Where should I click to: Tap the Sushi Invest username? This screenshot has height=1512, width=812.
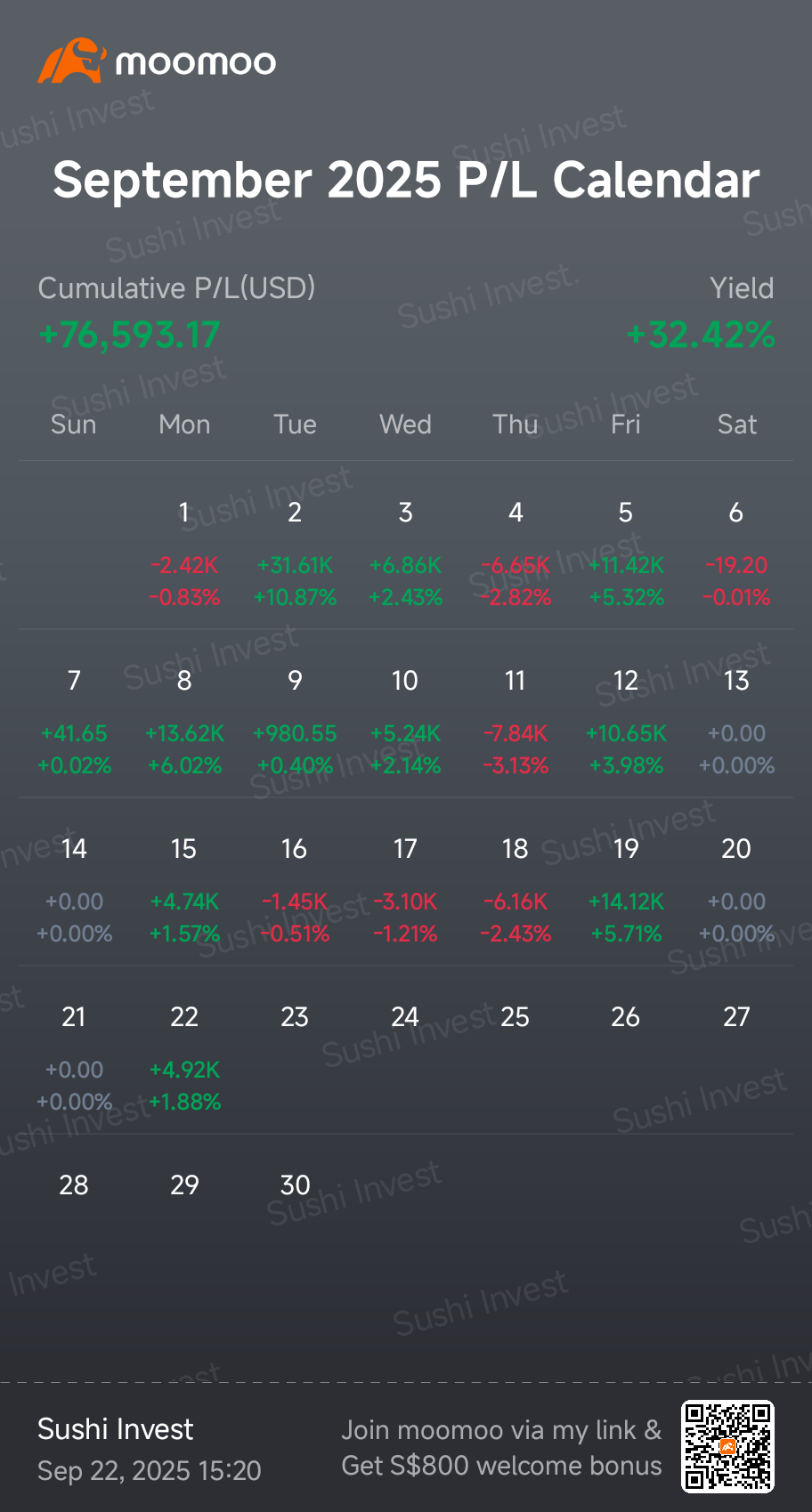(x=115, y=1429)
